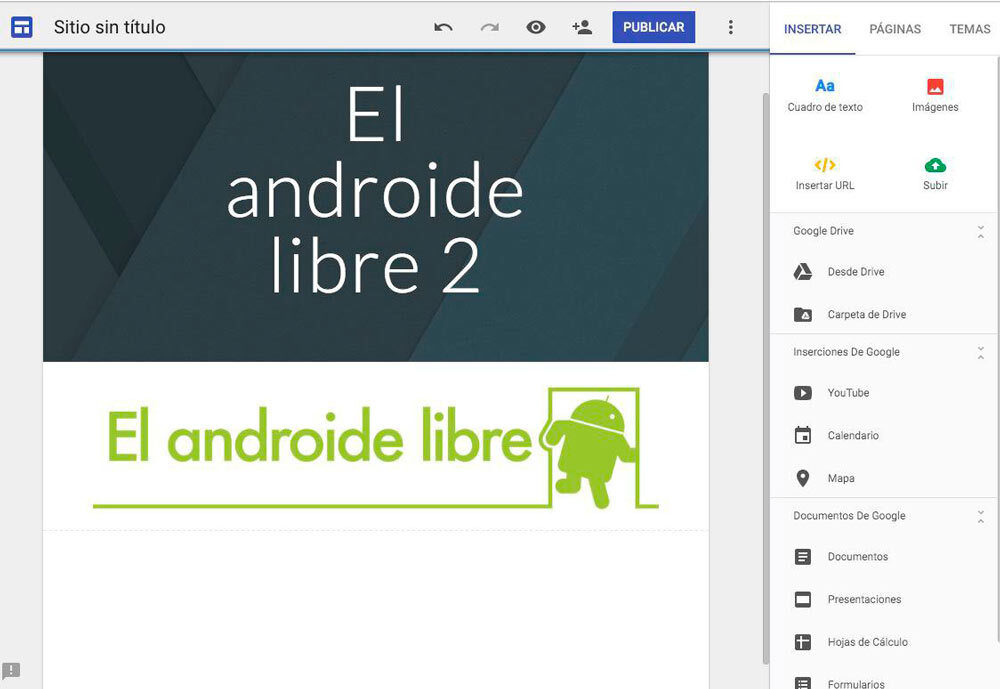Open the three-dot more options menu

[731, 27]
